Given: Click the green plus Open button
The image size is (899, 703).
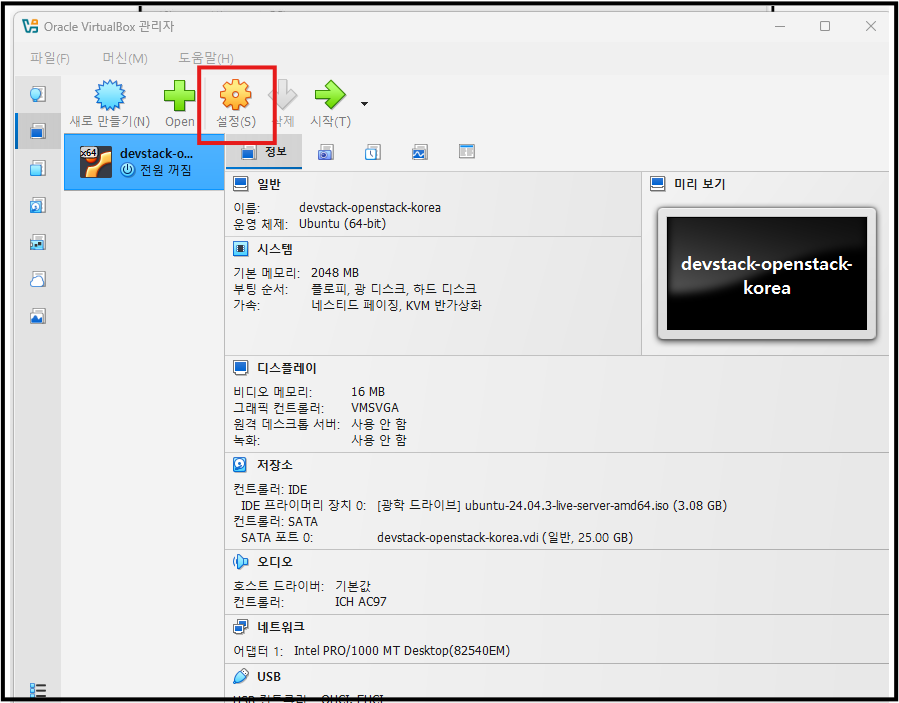Looking at the screenshot, I should pyautogui.click(x=179, y=104).
